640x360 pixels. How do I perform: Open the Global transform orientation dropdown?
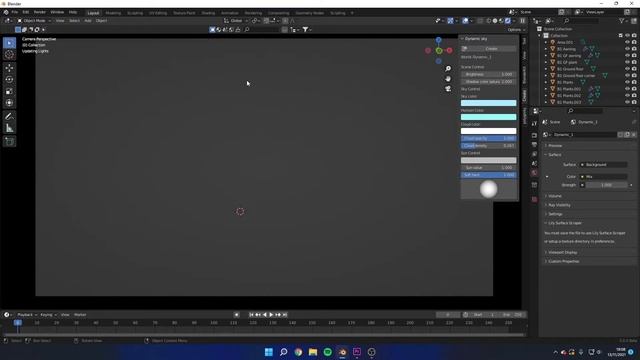(x=236, y=20)
